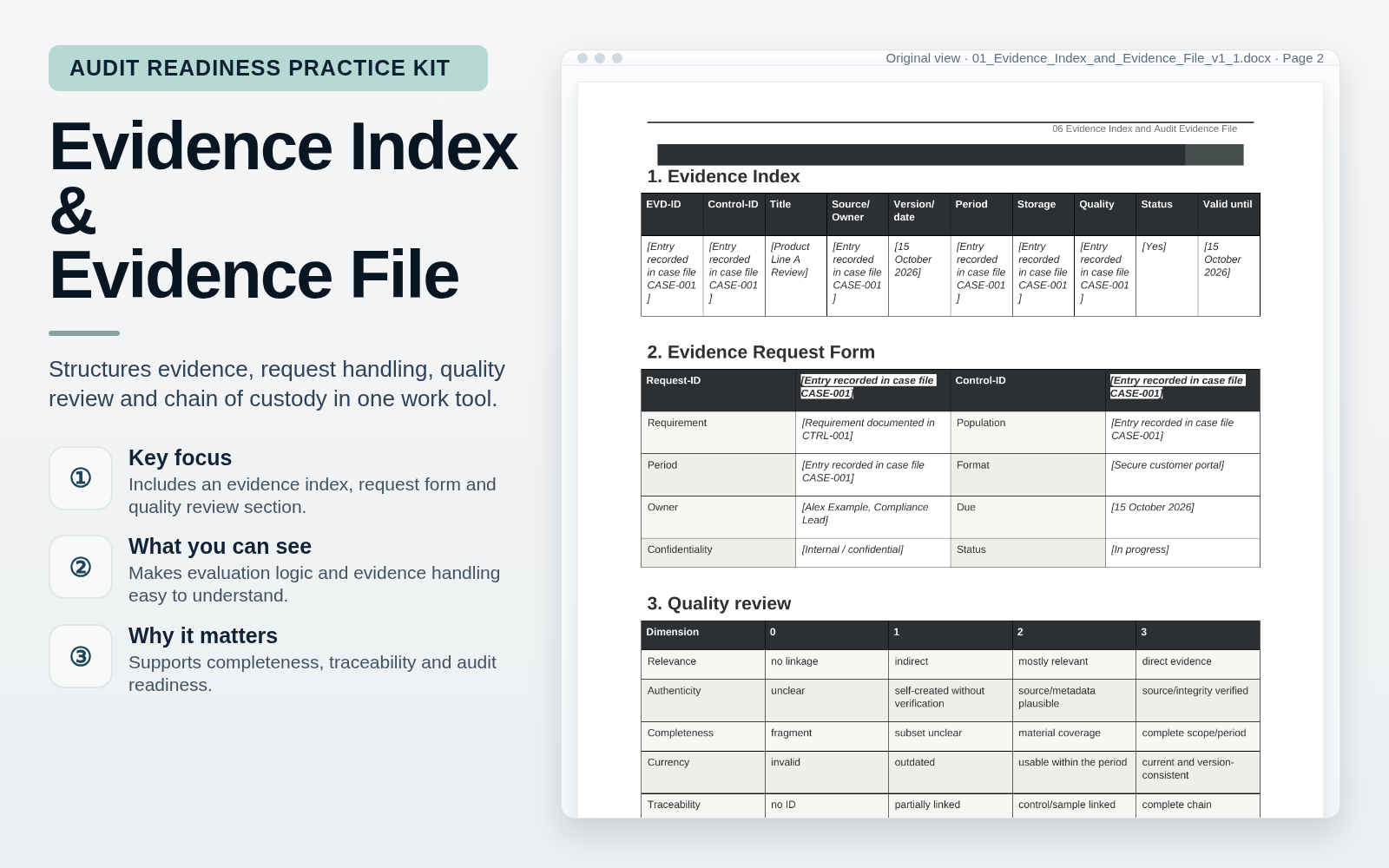Click the Authenticity row label
This screenshot has height=868, width=1389.
(703, 700)
